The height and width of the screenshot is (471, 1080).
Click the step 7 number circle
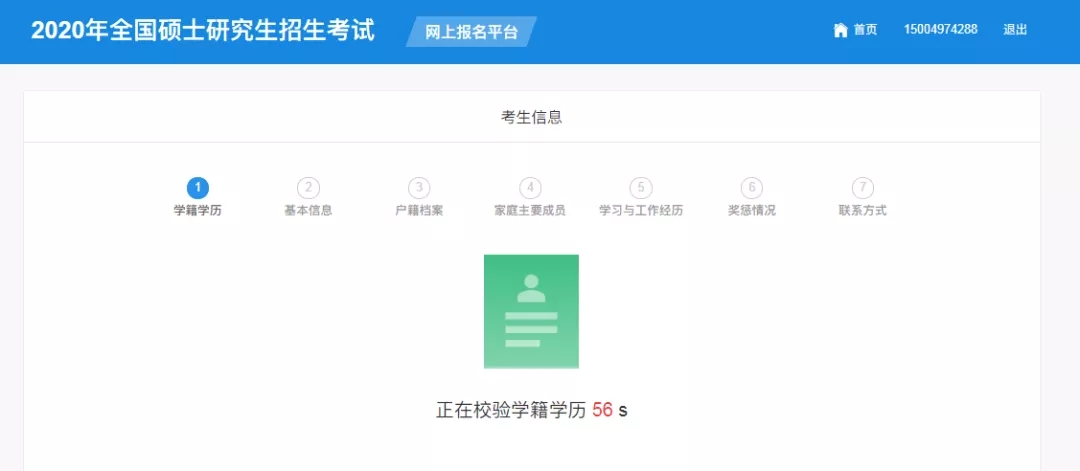point(862,188)
